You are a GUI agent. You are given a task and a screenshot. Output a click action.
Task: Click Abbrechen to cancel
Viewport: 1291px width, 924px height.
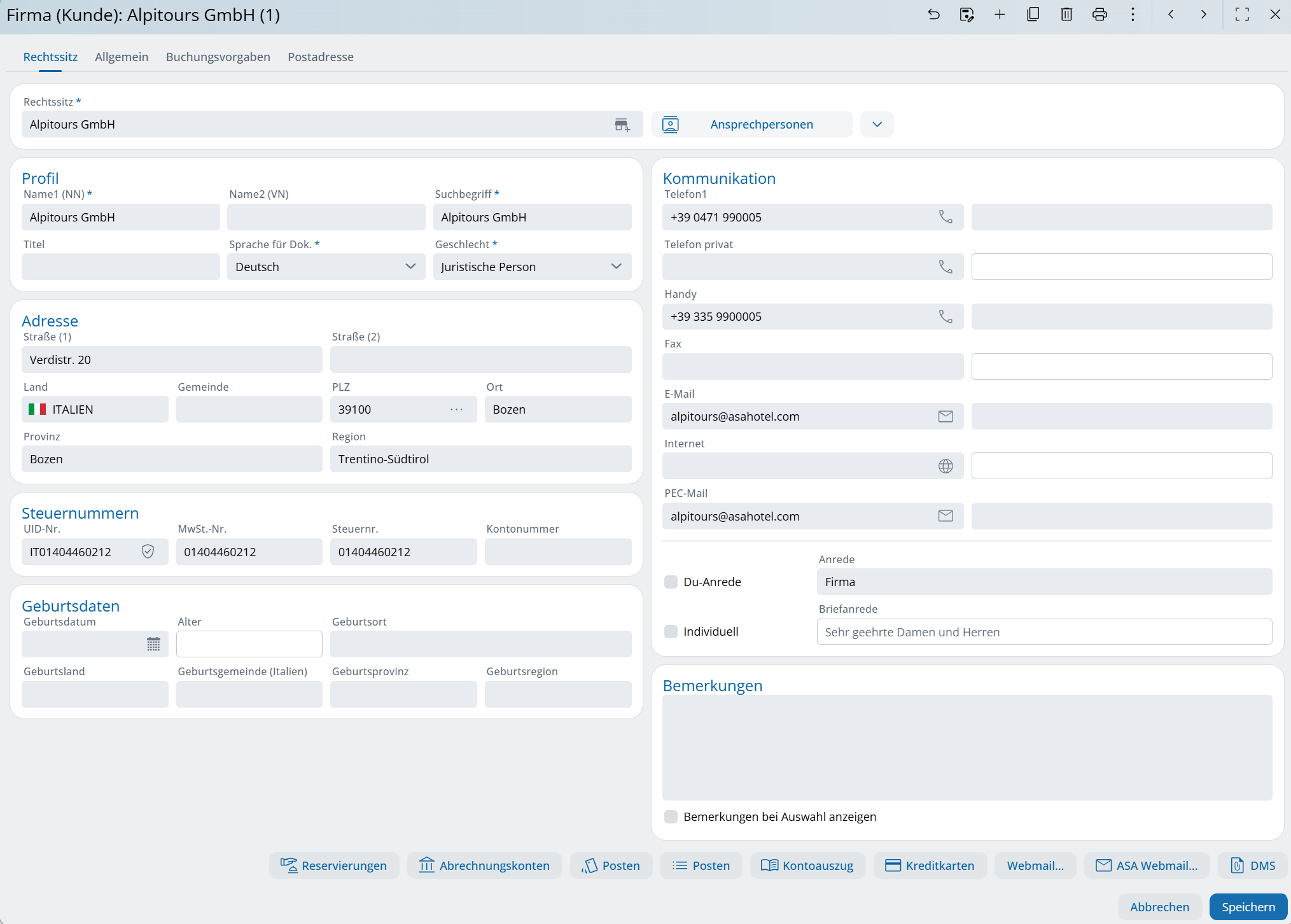coord(1159,907)
